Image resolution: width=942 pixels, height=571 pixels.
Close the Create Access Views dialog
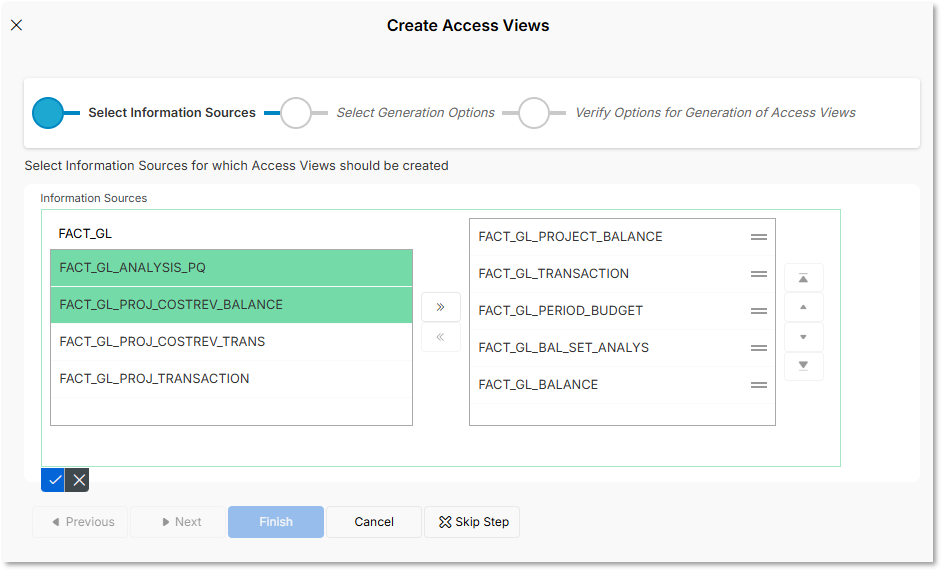[x=17, y=25]
